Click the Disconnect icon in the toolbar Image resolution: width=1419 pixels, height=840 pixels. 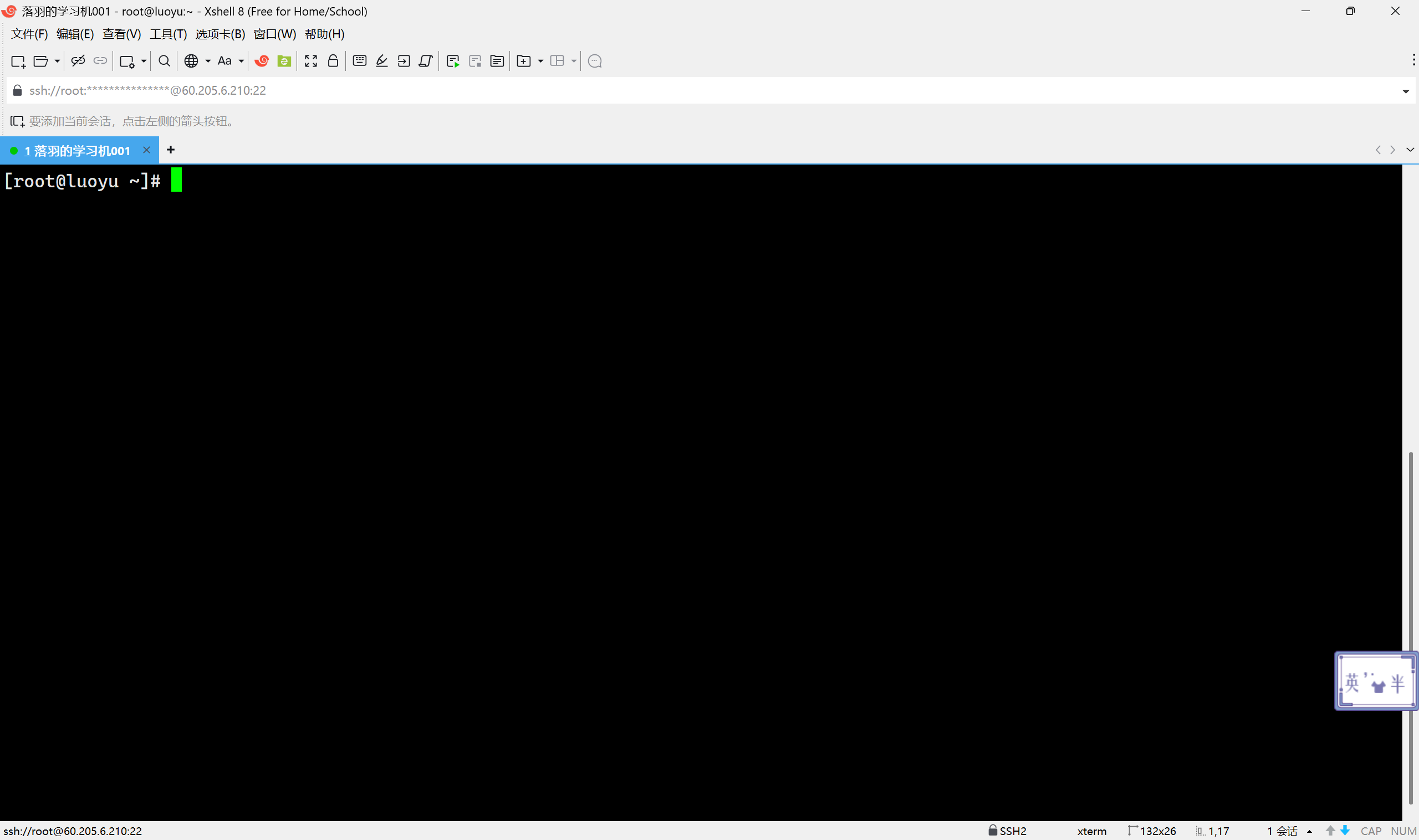coord(78,60)
